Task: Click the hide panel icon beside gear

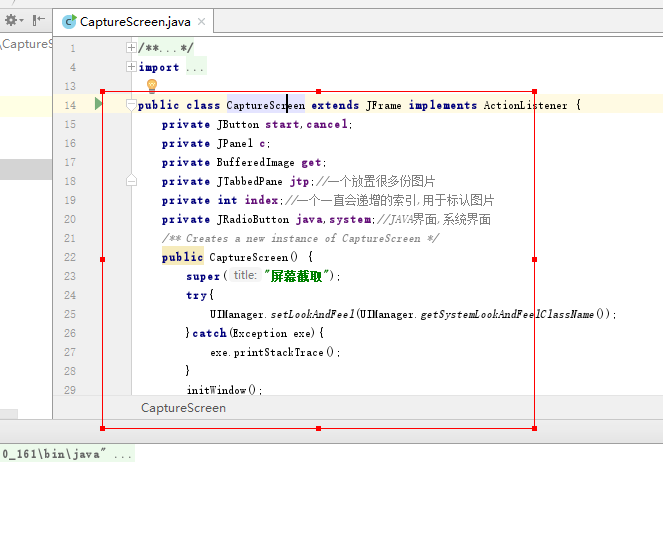Action: [x=38, y=20]
